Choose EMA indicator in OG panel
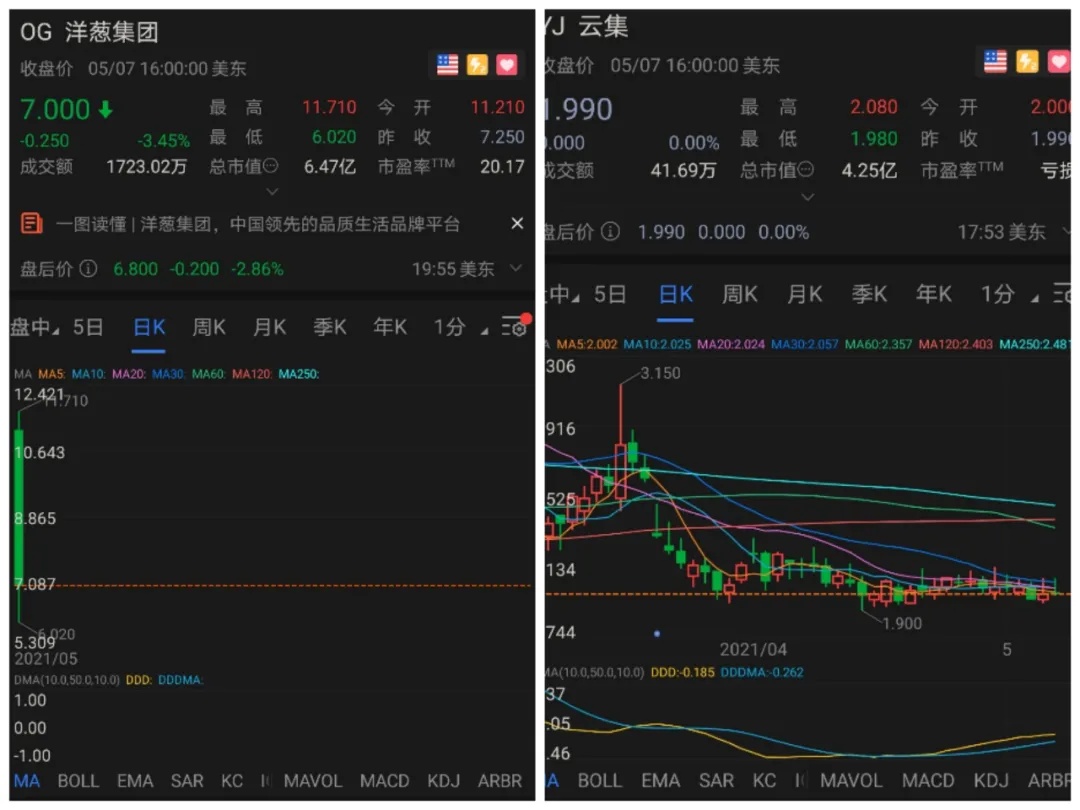The image size is (1080, 810). [135, 781]
